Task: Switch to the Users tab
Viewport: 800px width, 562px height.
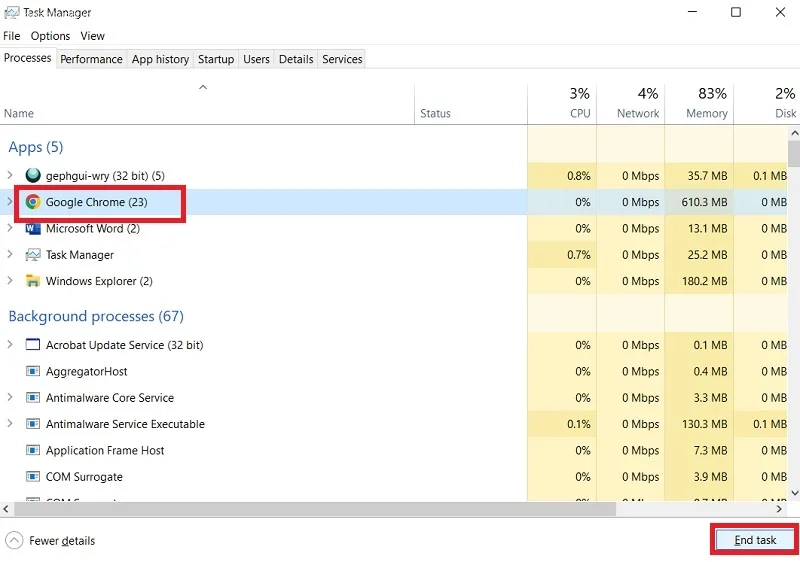Action: [256, 59]
